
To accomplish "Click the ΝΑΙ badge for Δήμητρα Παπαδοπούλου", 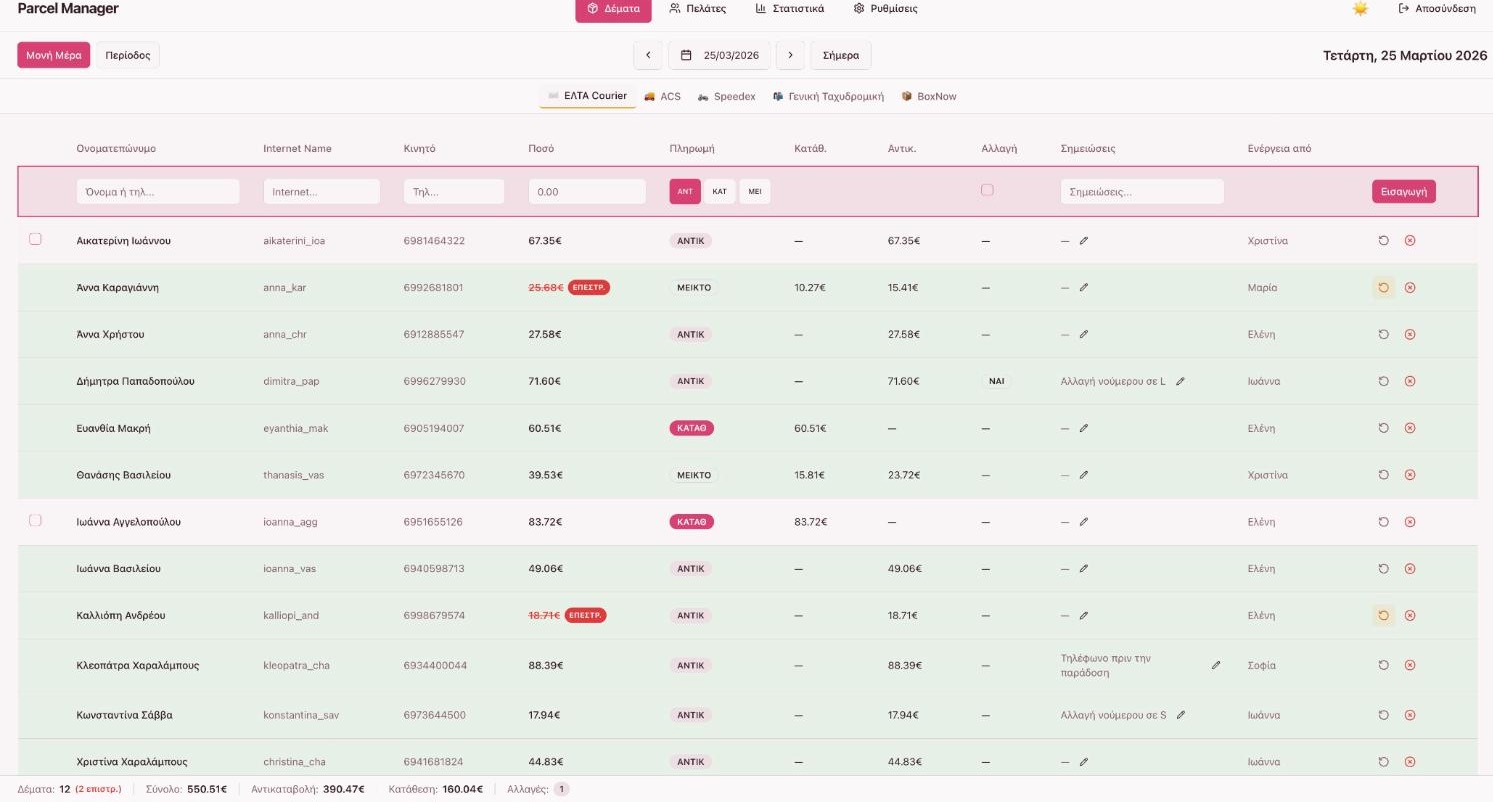I will [997, 381].
